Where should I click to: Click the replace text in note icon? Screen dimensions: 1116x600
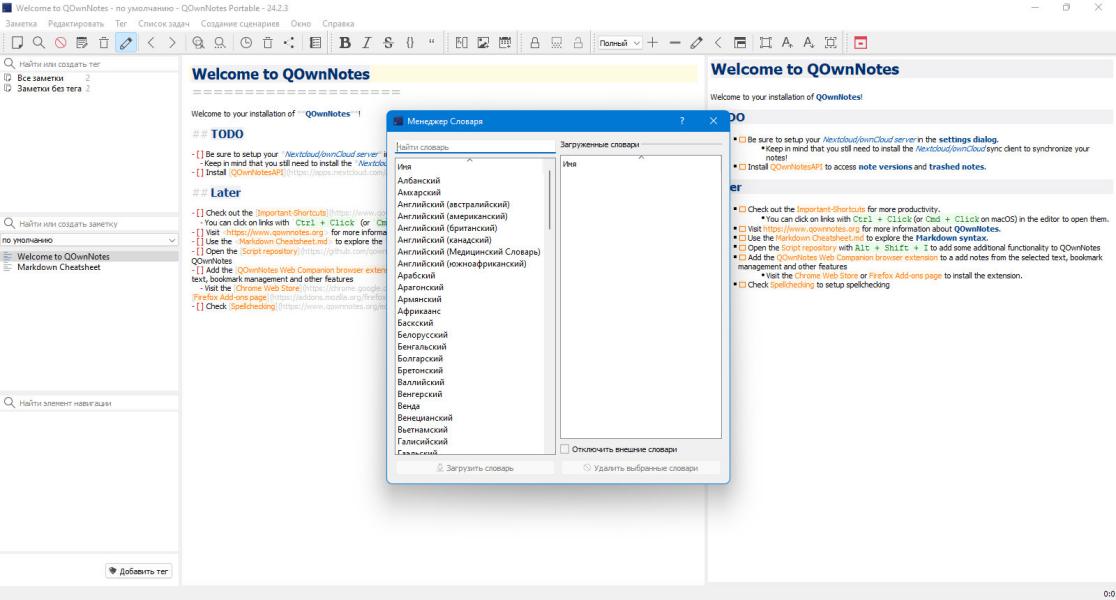(220, 43)
